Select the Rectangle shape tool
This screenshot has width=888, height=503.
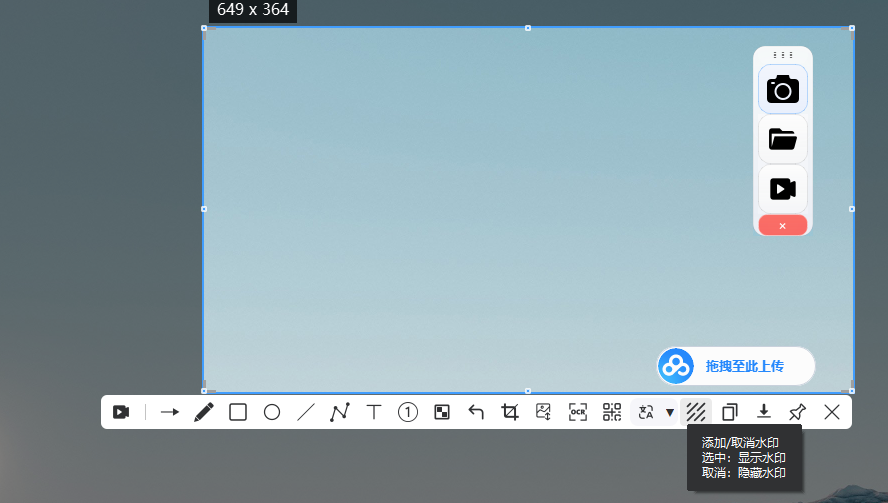coord(238,412)
